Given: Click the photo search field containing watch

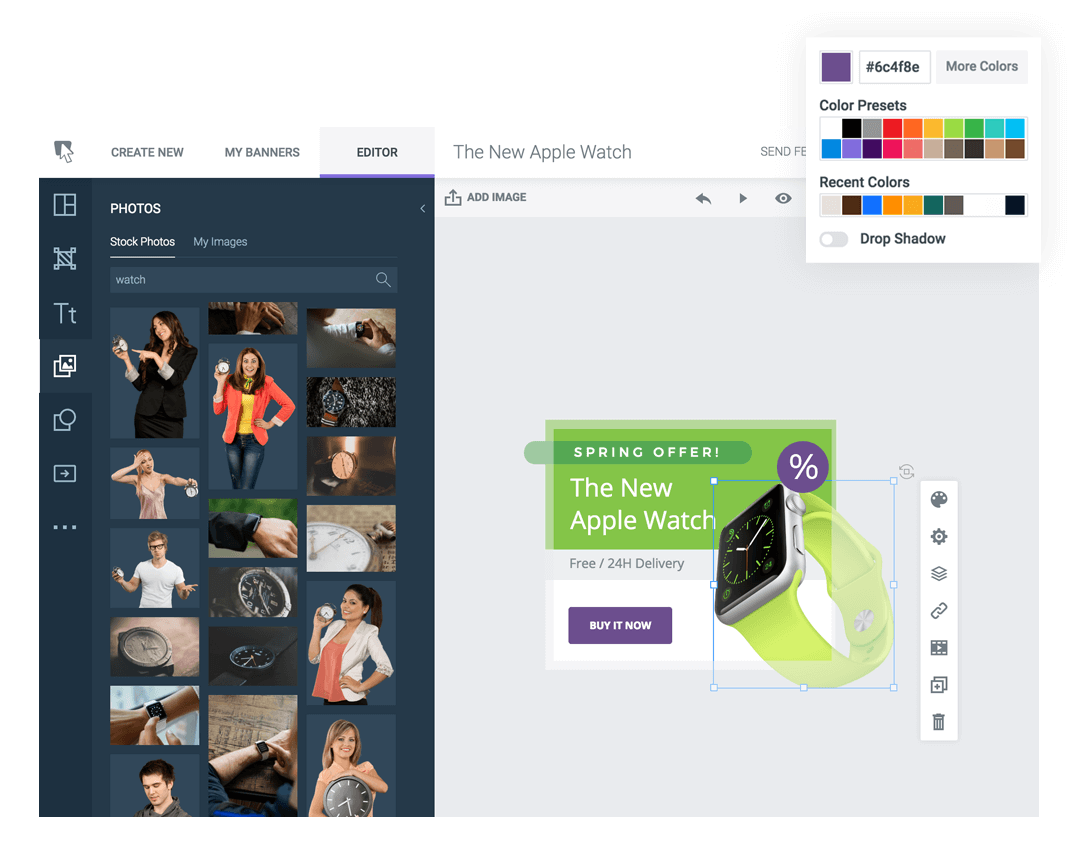Looking at the screenshot, I should click(x=253, y=280).
